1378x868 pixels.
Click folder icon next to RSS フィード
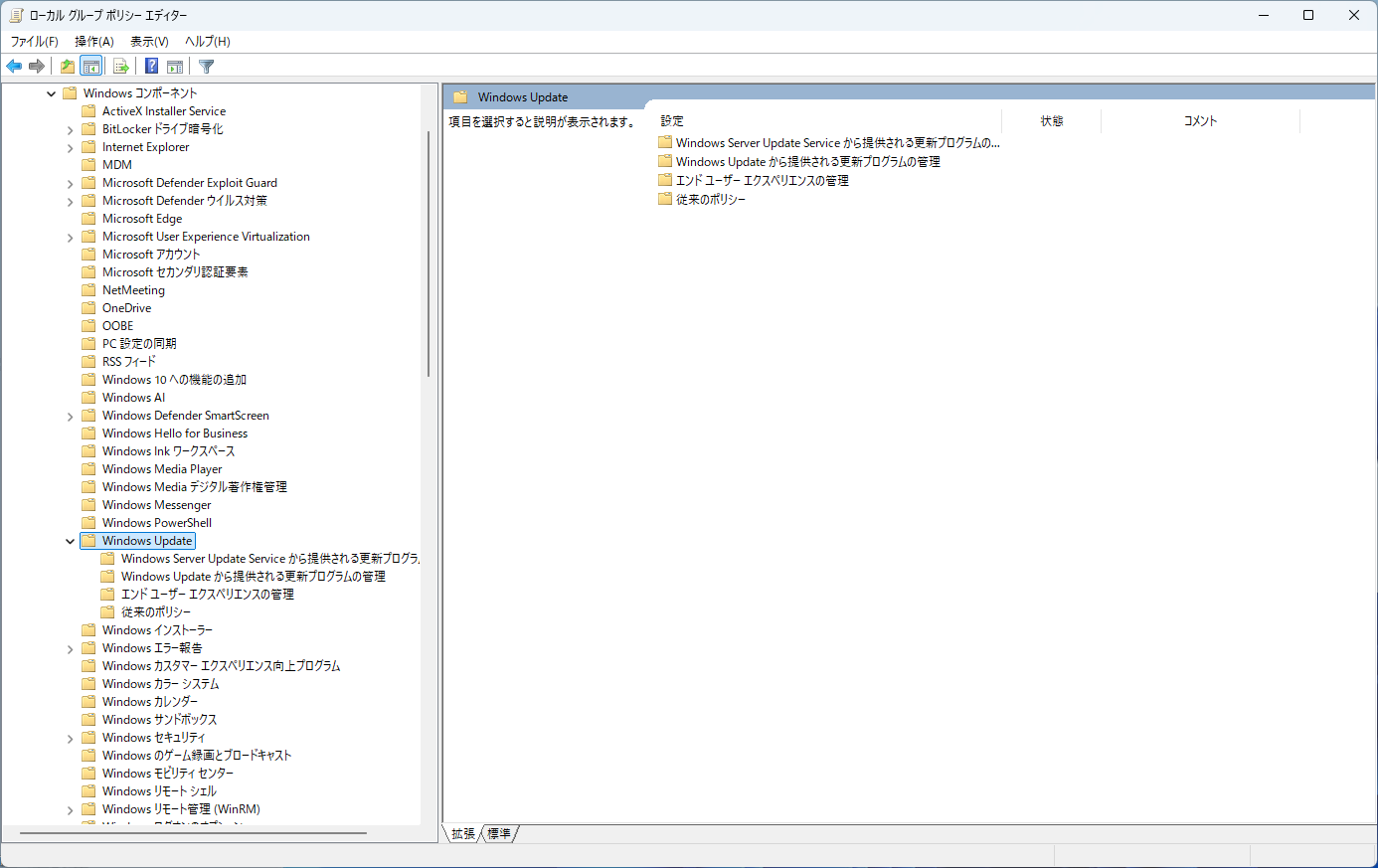click(88, 362)
